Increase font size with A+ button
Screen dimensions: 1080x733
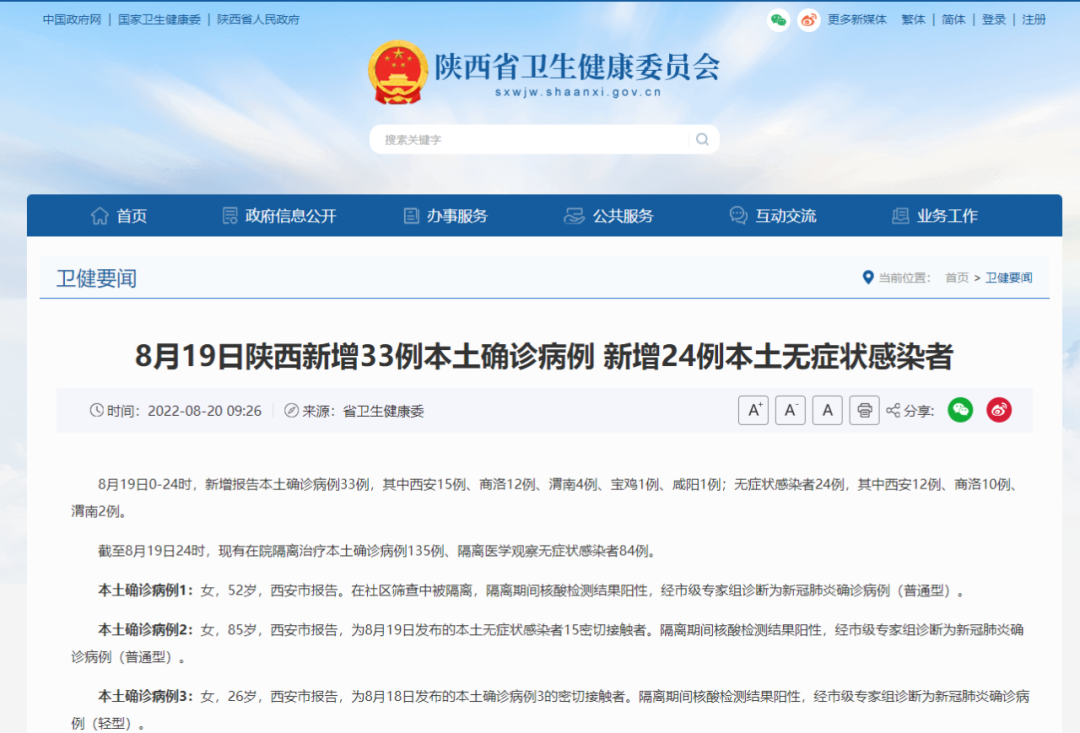(754, 411)
